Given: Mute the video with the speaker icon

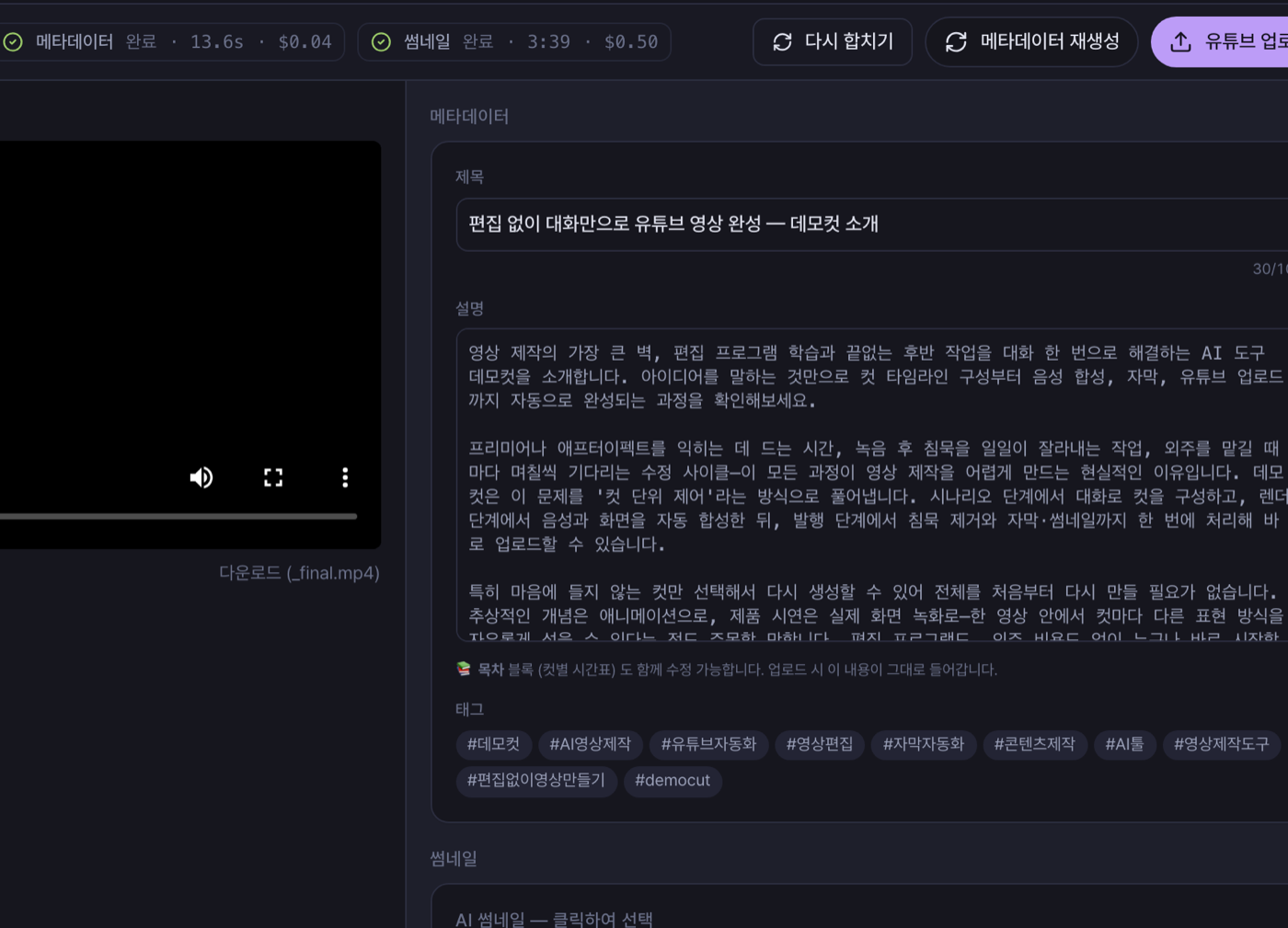Looking at the screenshot, I should pos(201,477).
